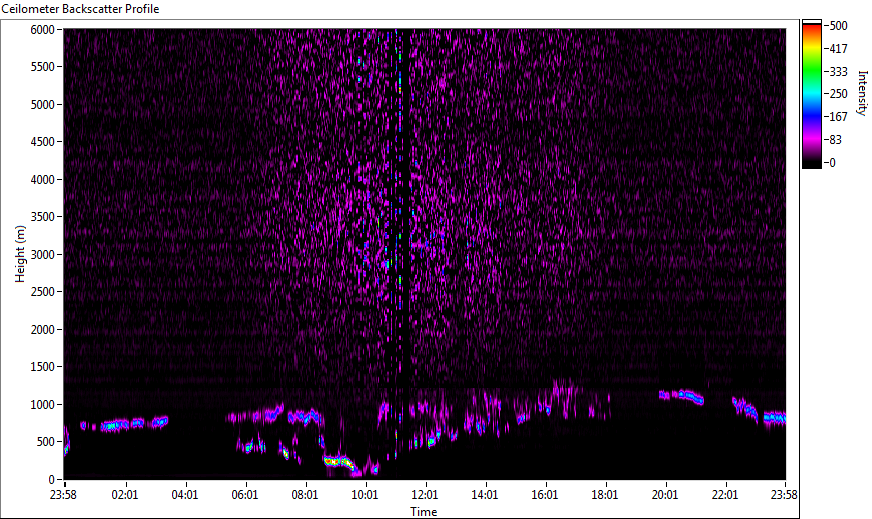
Task: Click the 16:01 time tick label
Action: coord(545,495)
